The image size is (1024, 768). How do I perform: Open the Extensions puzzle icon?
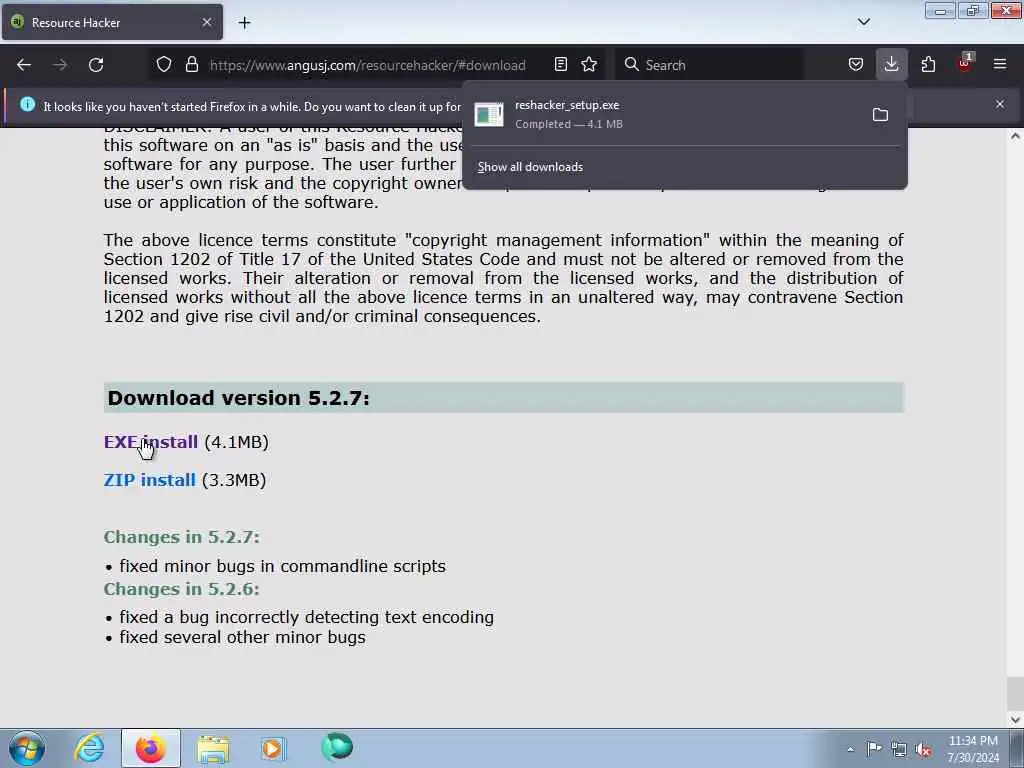point(928,65)
